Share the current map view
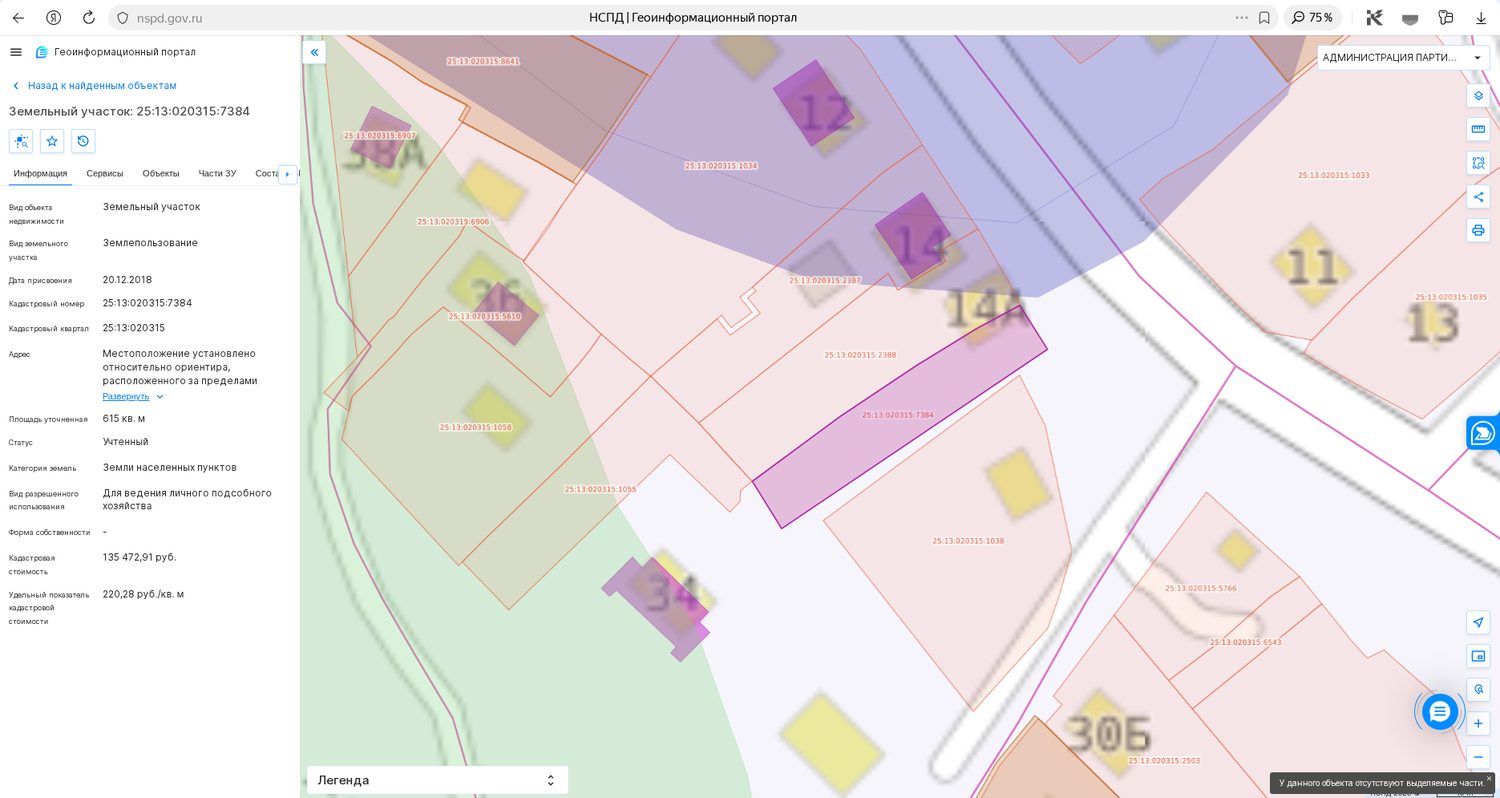This screenshot has width=1500, height=798. point(1478,196)
